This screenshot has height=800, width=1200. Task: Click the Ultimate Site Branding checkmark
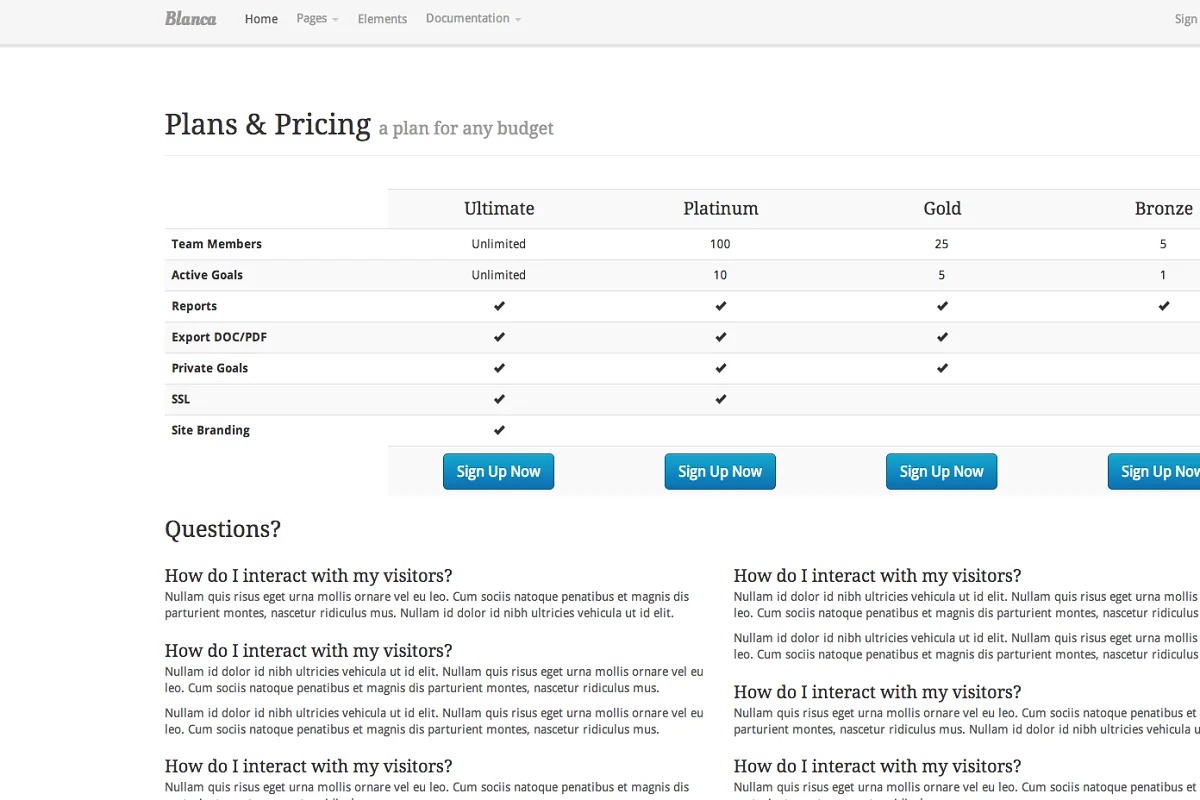point(499,430)
